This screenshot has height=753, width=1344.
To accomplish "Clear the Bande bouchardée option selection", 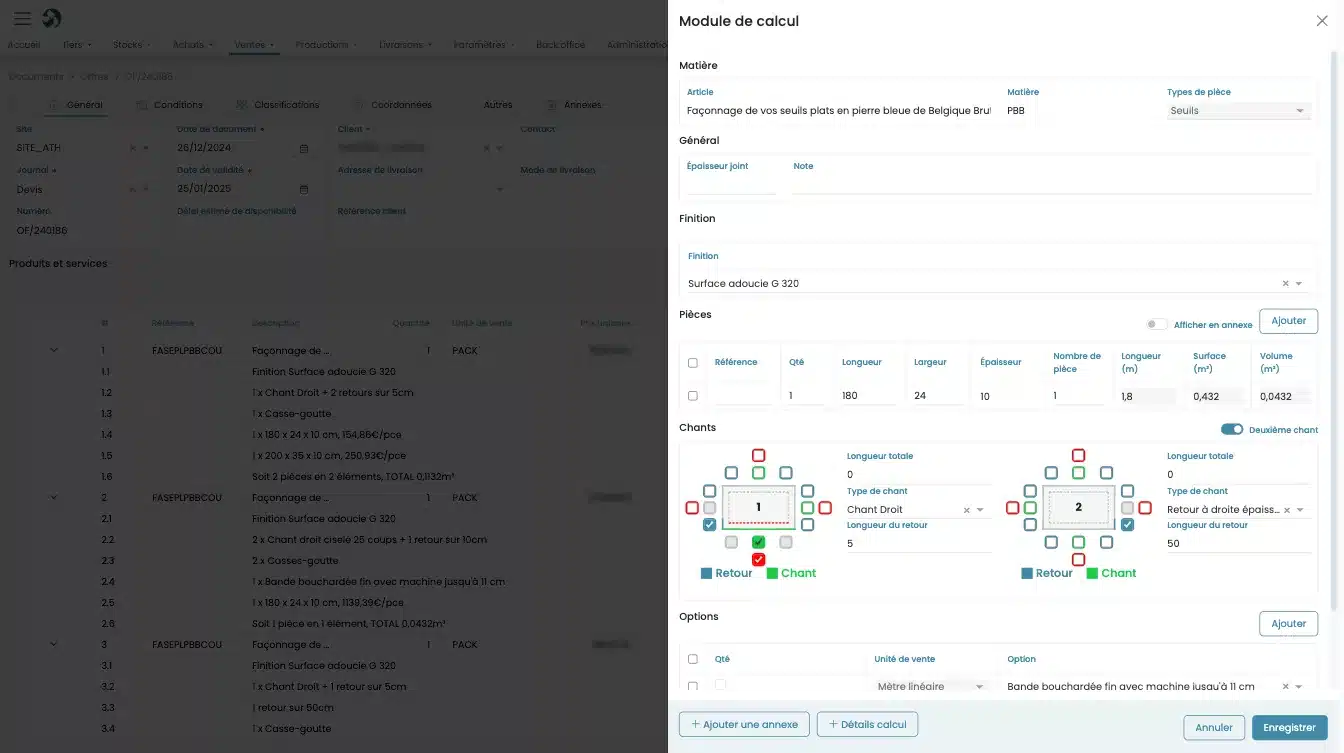I will [x=1285, y=687].
